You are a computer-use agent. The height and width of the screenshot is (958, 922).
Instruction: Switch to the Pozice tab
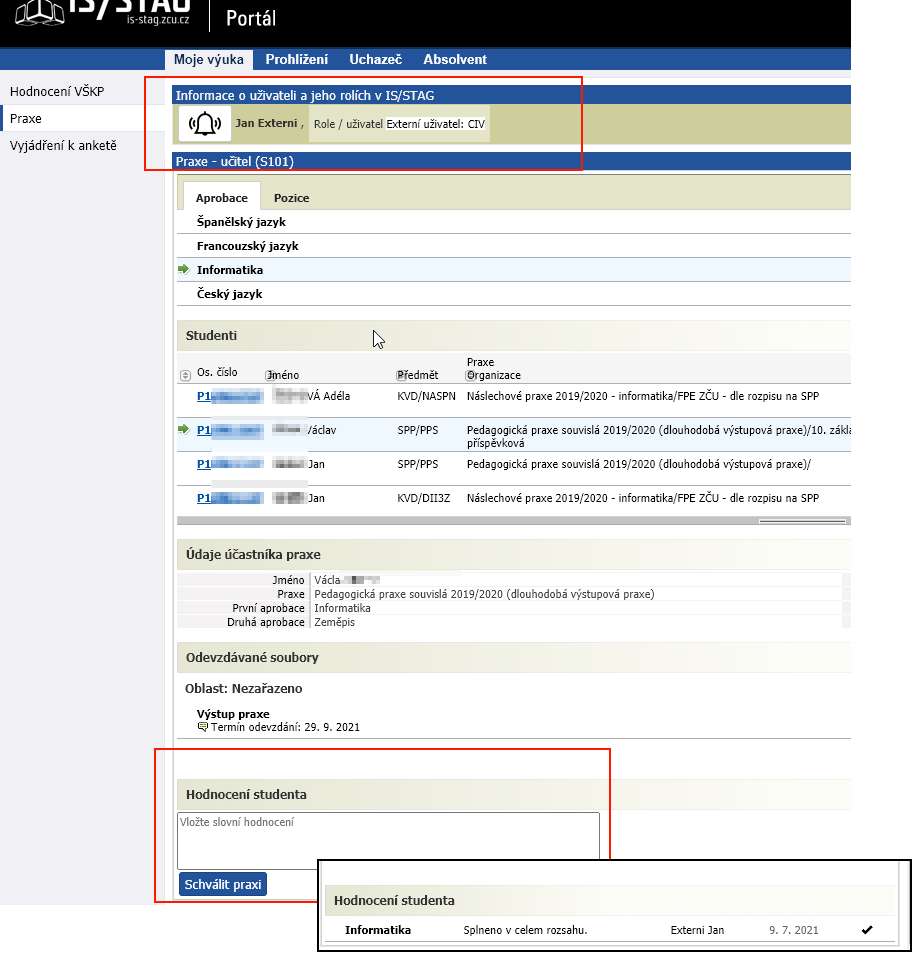tap(291, 198)
